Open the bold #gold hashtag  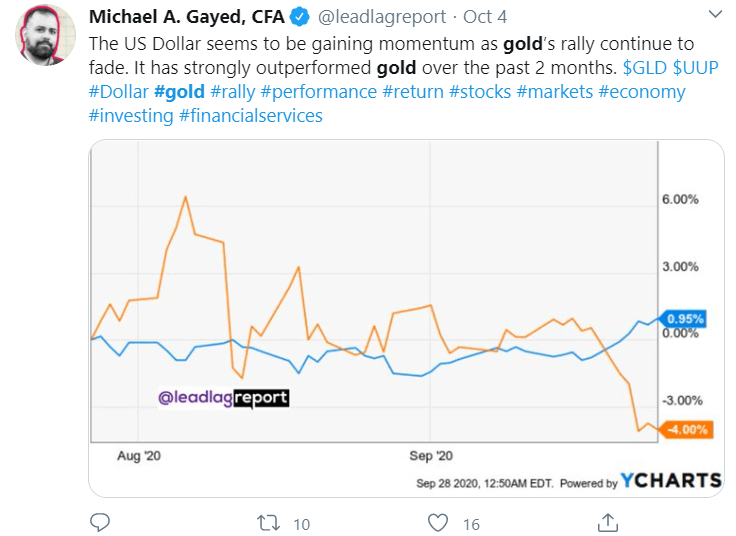point(180,92)
